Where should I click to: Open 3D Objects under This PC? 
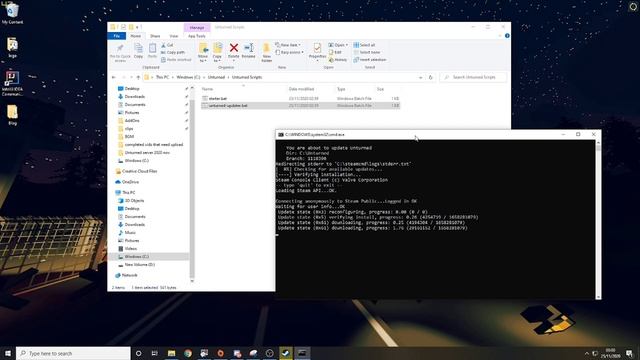tap(134, 201)
